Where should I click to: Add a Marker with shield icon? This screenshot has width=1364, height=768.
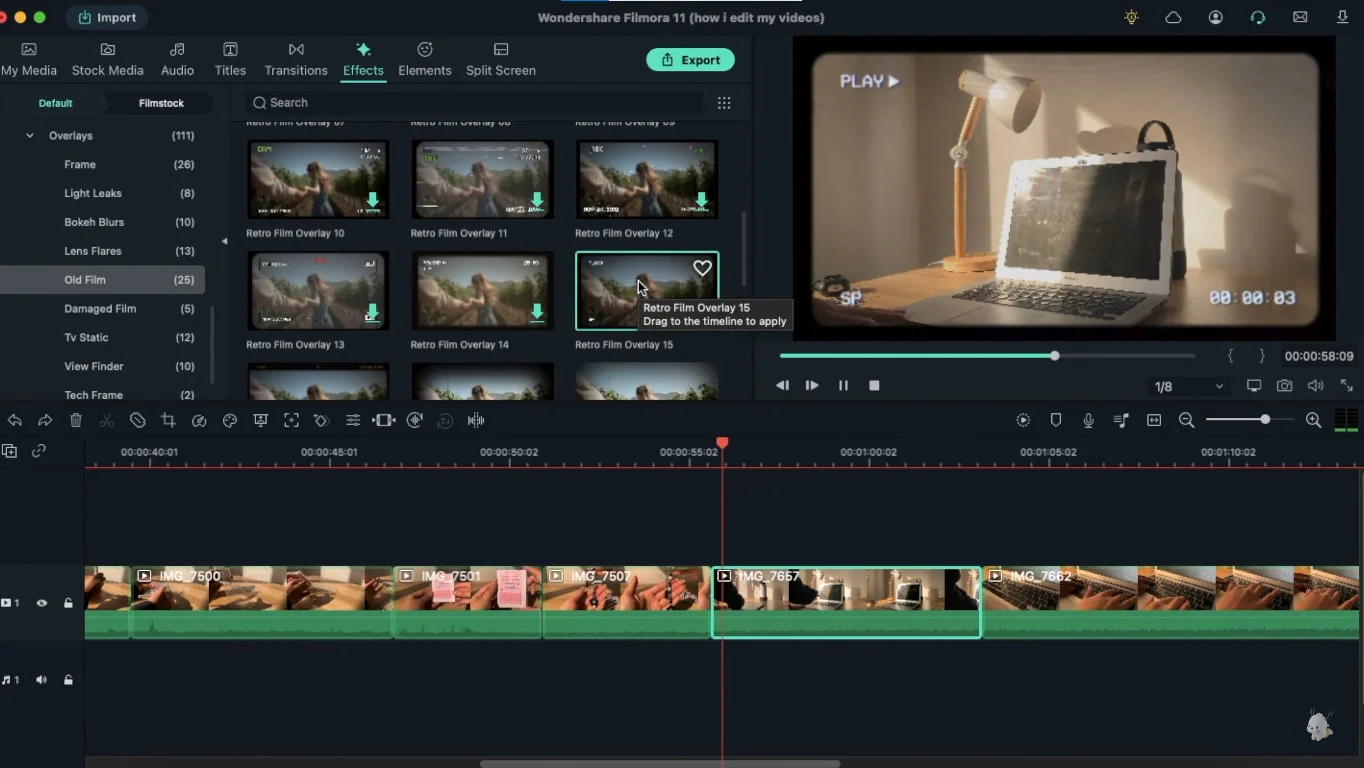[x=1056, y=421]
